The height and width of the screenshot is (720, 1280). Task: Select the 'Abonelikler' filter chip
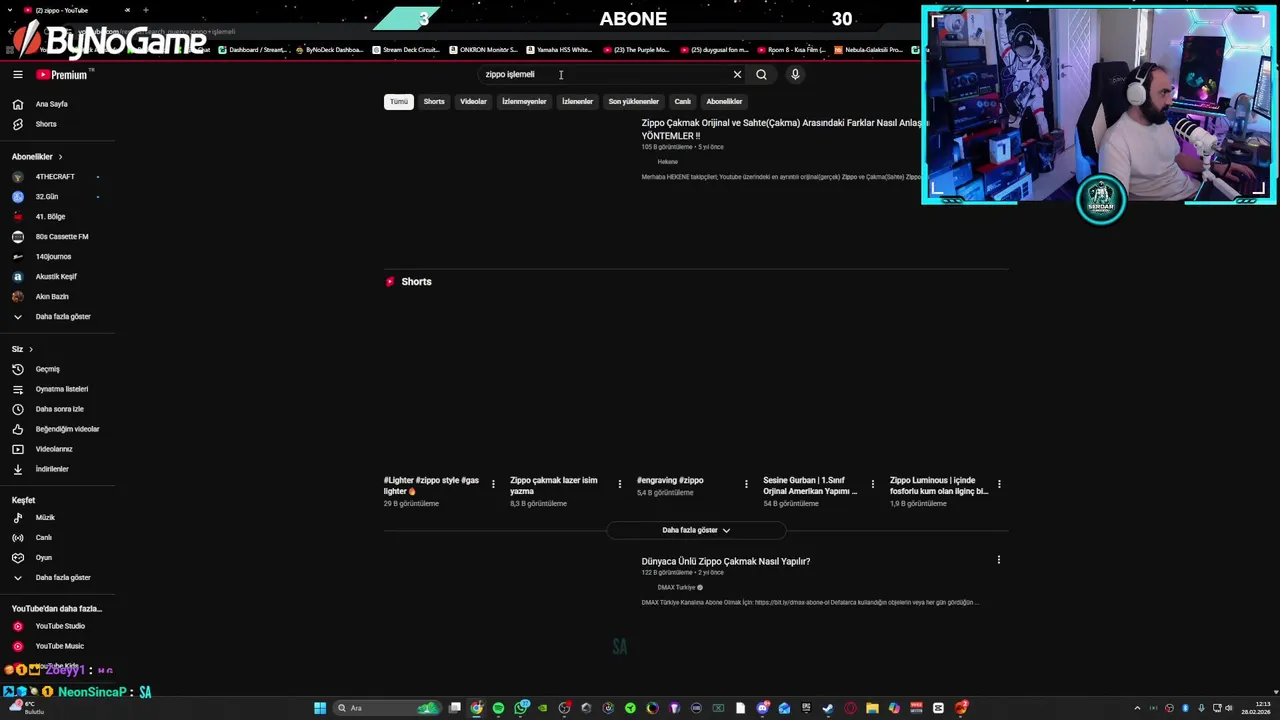(x=724, y=101)
